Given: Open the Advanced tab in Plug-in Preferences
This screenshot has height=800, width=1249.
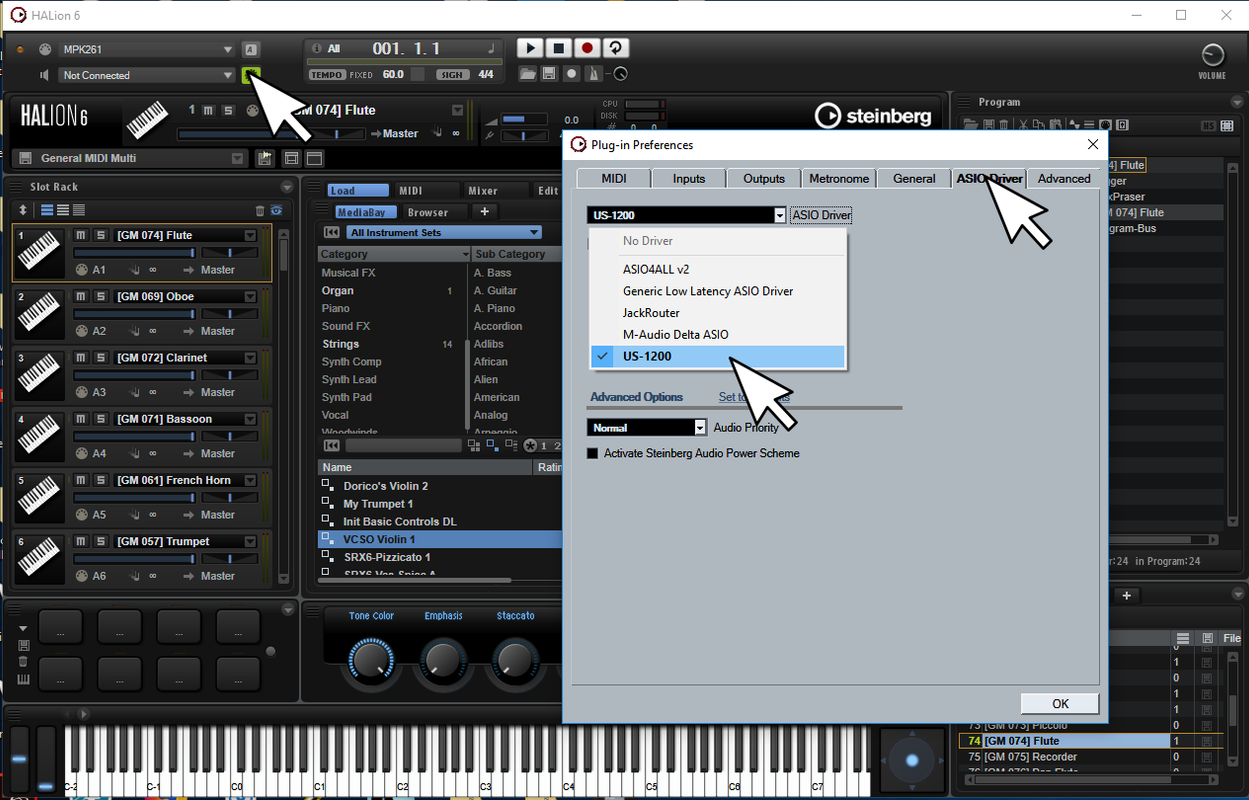Looking at the screenshot, I should tap(1064, 178).
